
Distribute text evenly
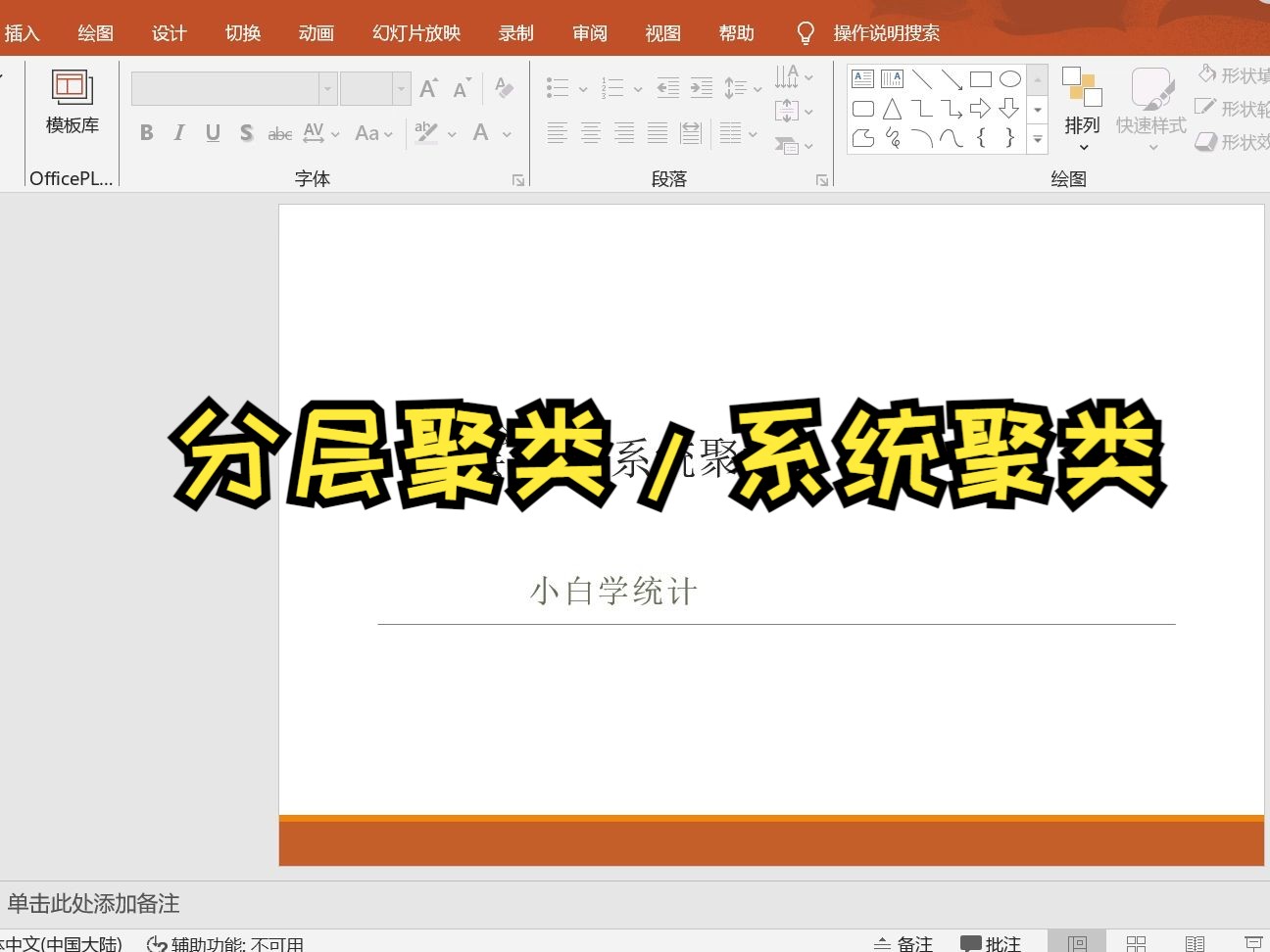(691, 132)
